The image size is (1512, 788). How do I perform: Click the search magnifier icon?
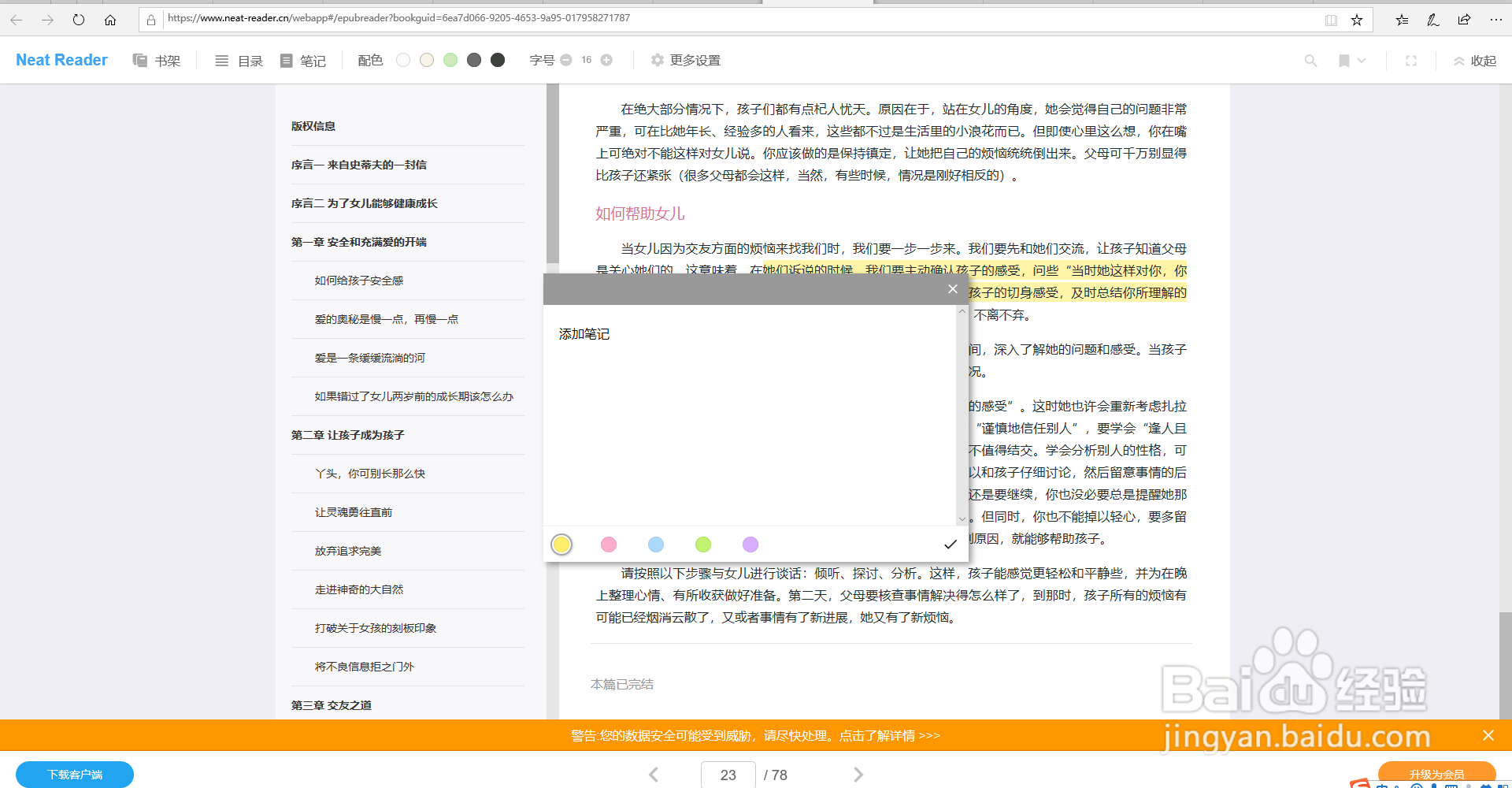pos(1310,61)
